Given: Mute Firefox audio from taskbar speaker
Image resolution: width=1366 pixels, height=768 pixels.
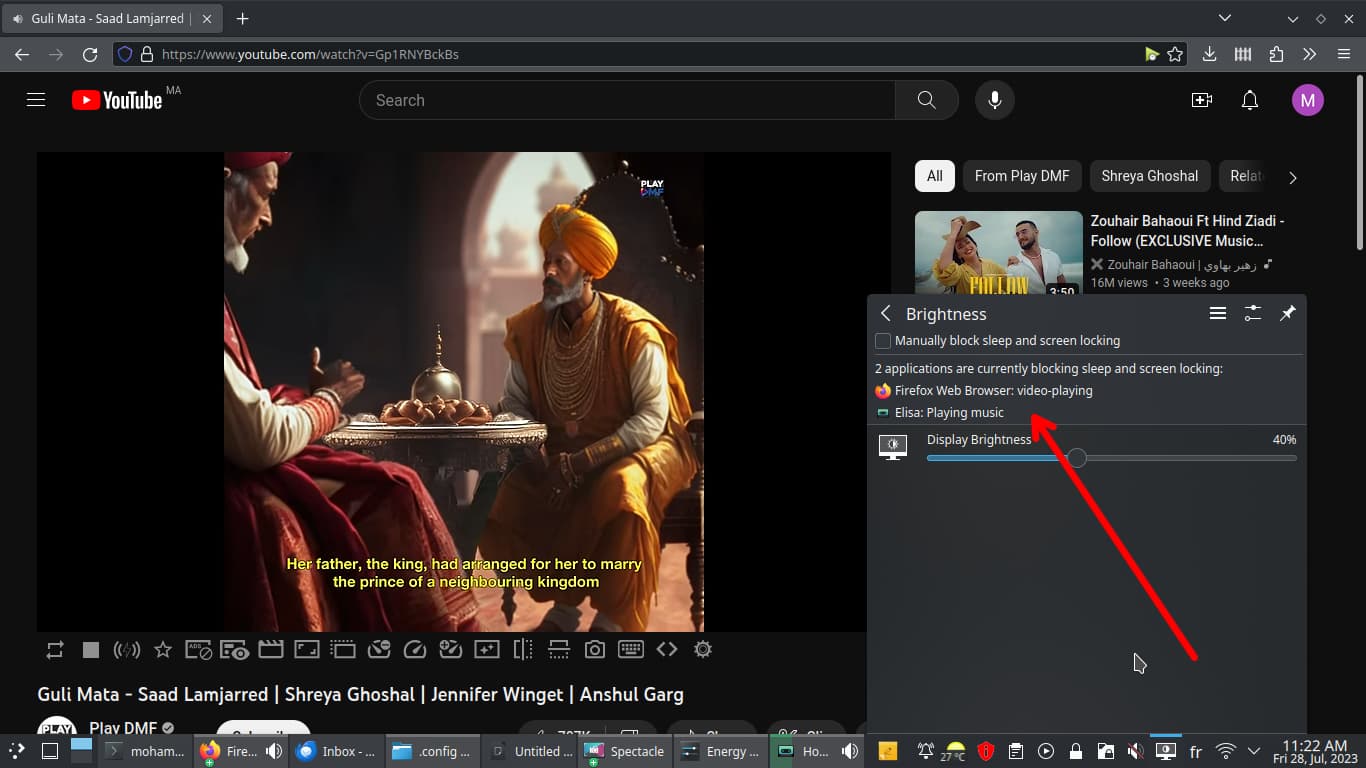Looking at the screenshot, I should point(273,751).
